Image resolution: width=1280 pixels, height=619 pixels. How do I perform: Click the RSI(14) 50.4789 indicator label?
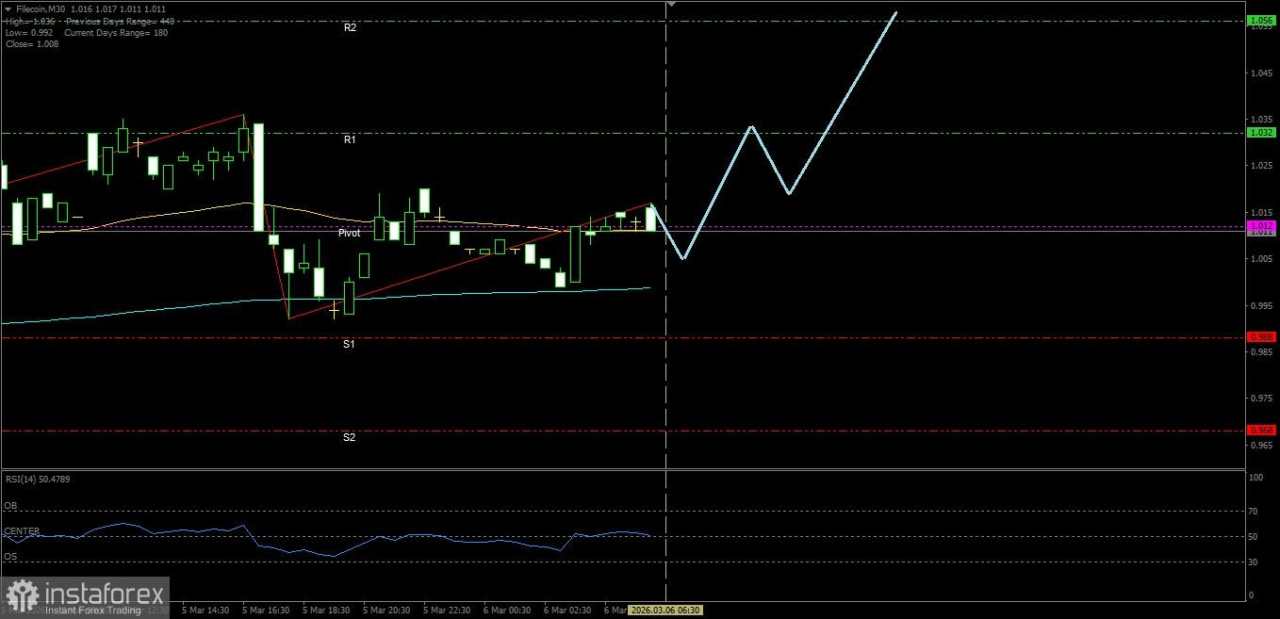(x=37, y=479)
